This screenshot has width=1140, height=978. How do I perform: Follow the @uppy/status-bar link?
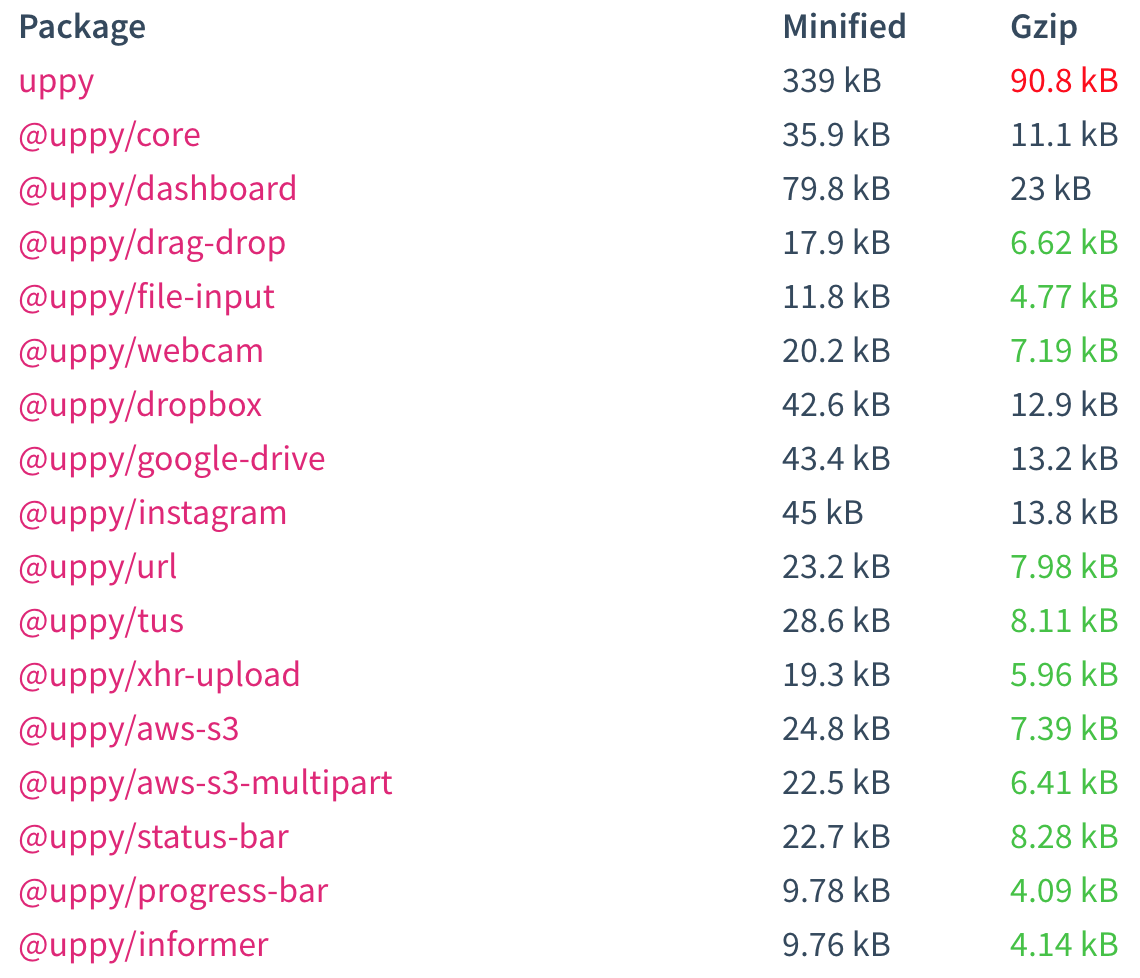pos(153,838)
